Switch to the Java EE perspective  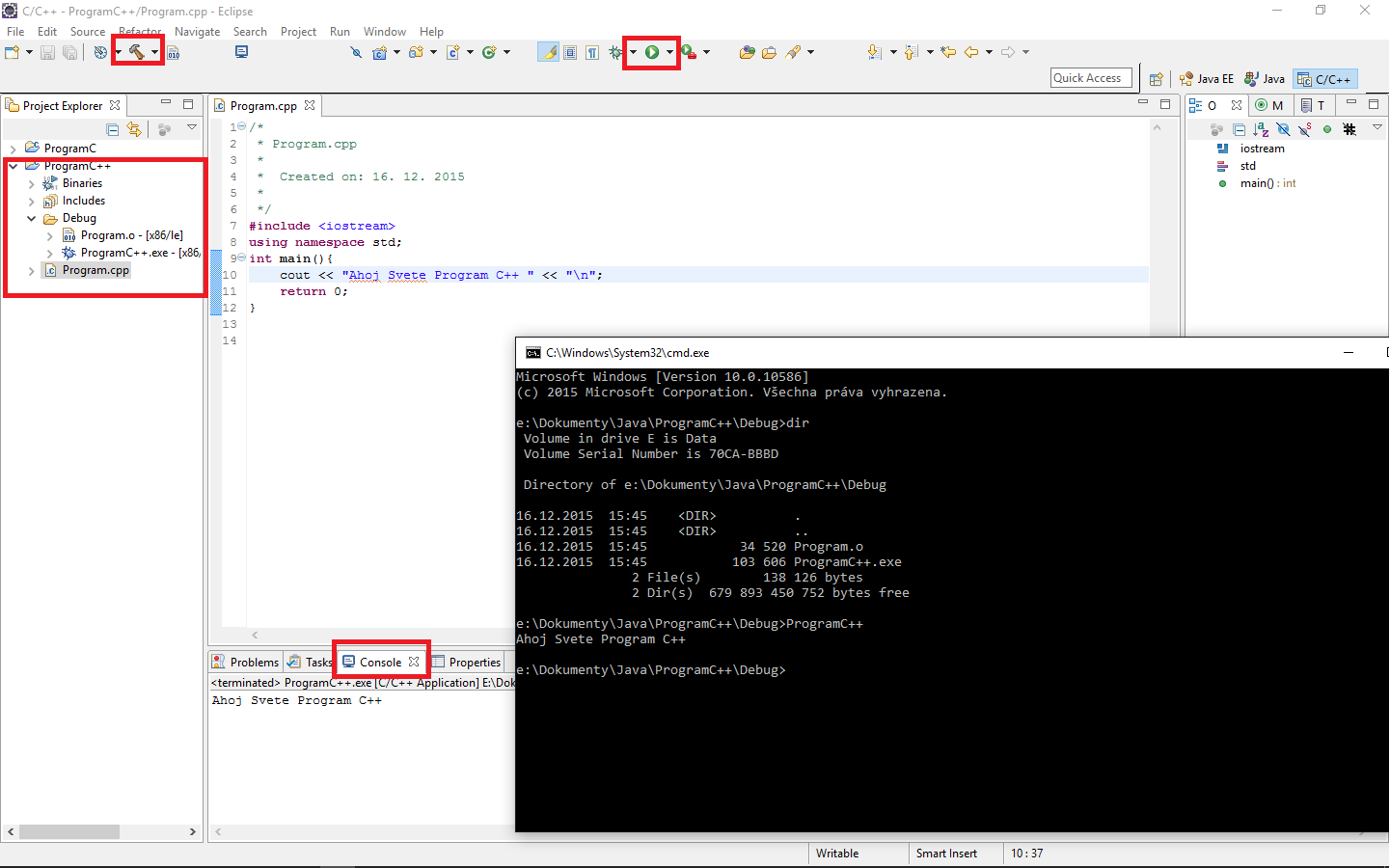1207,79
